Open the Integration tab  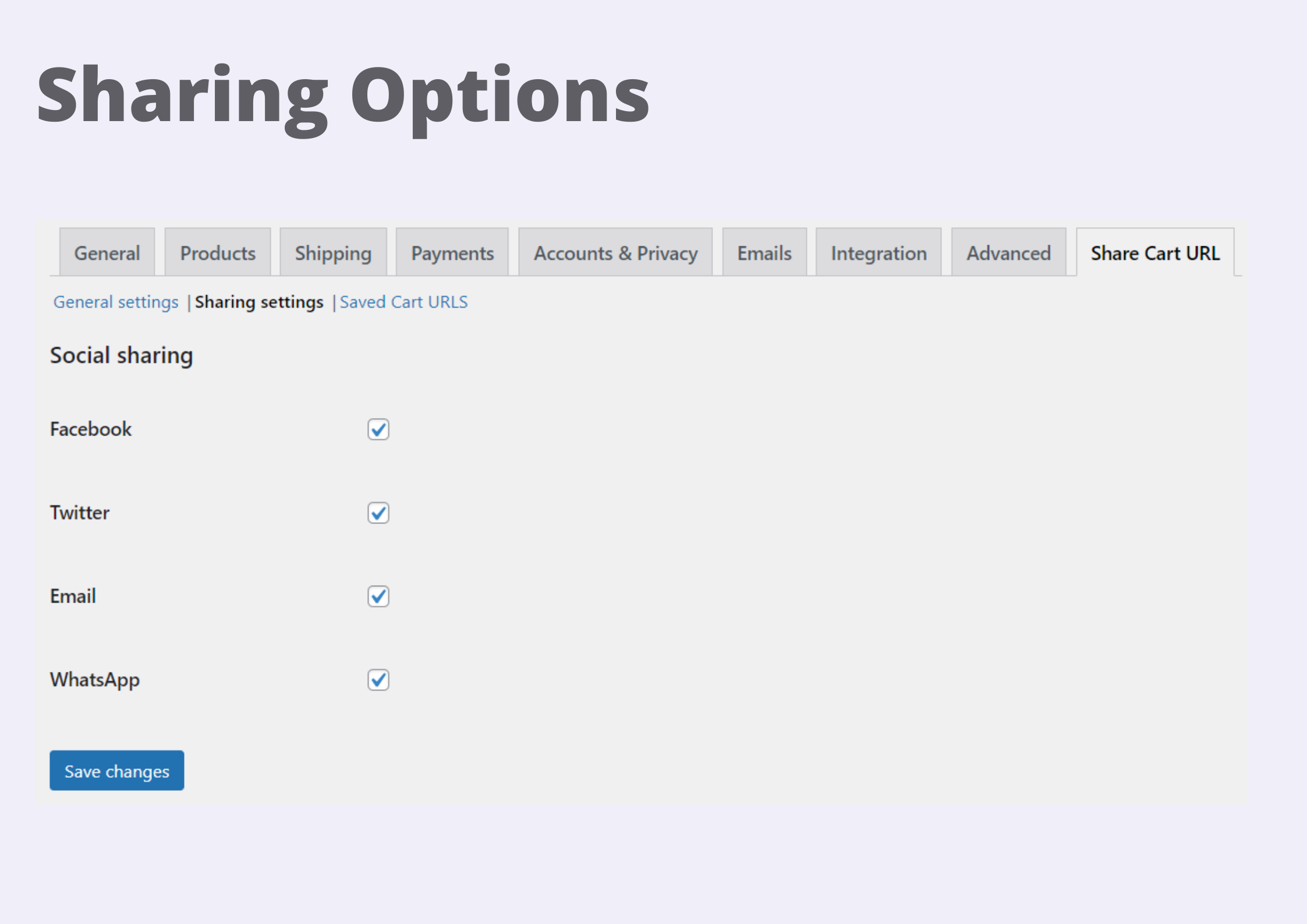point(878,253)
